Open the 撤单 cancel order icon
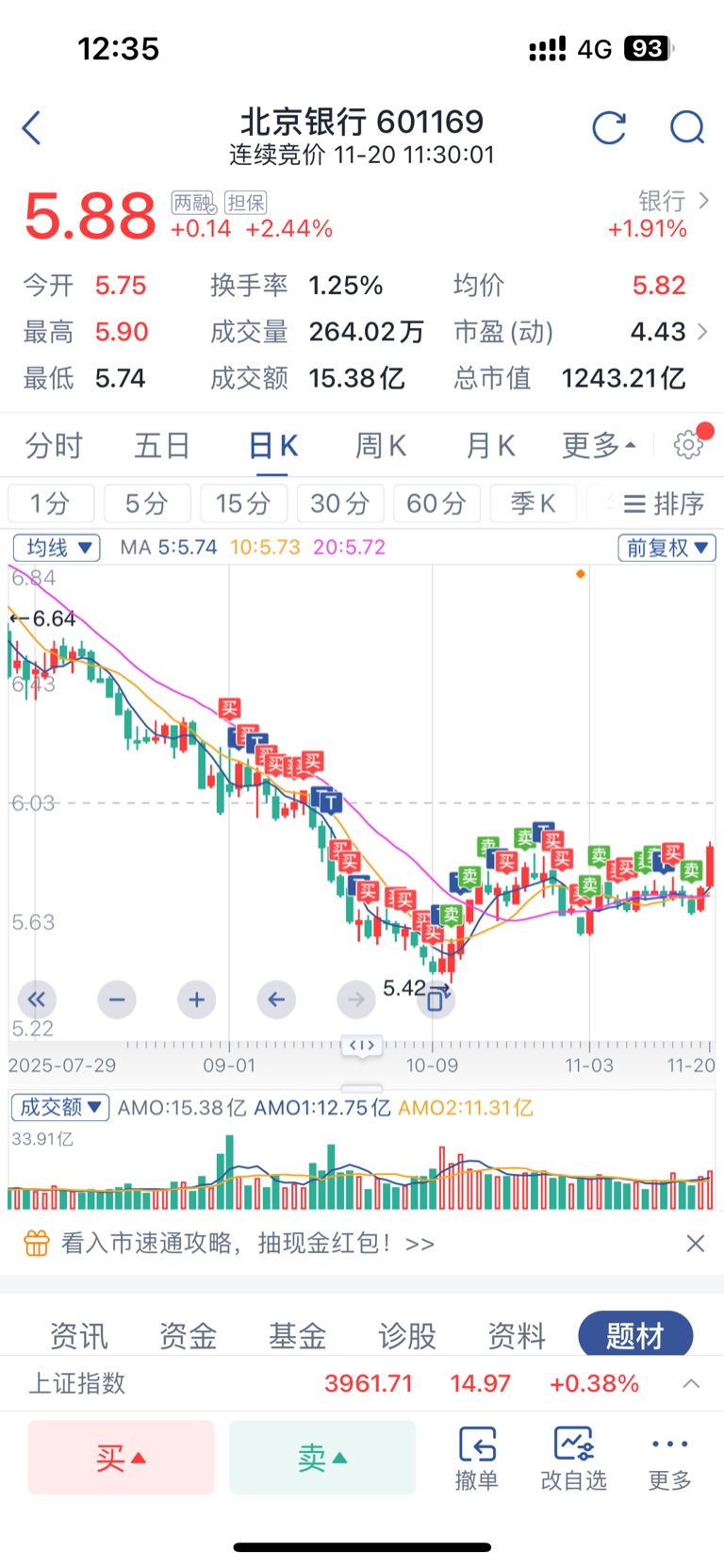Screen dimensions: 724x1568 tap(477, 1458)
